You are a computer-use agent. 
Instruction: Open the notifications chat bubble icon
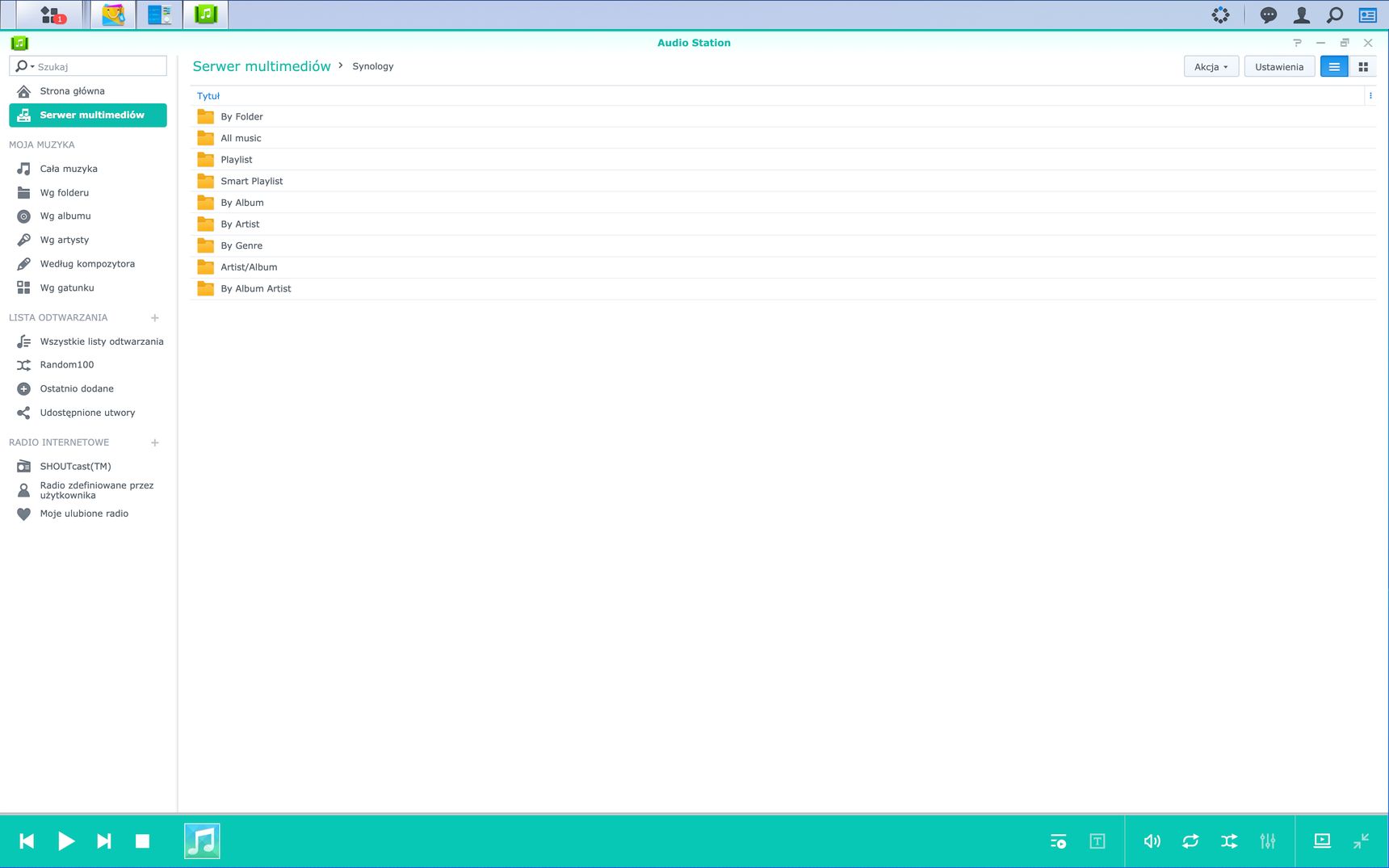(1268, 15)
